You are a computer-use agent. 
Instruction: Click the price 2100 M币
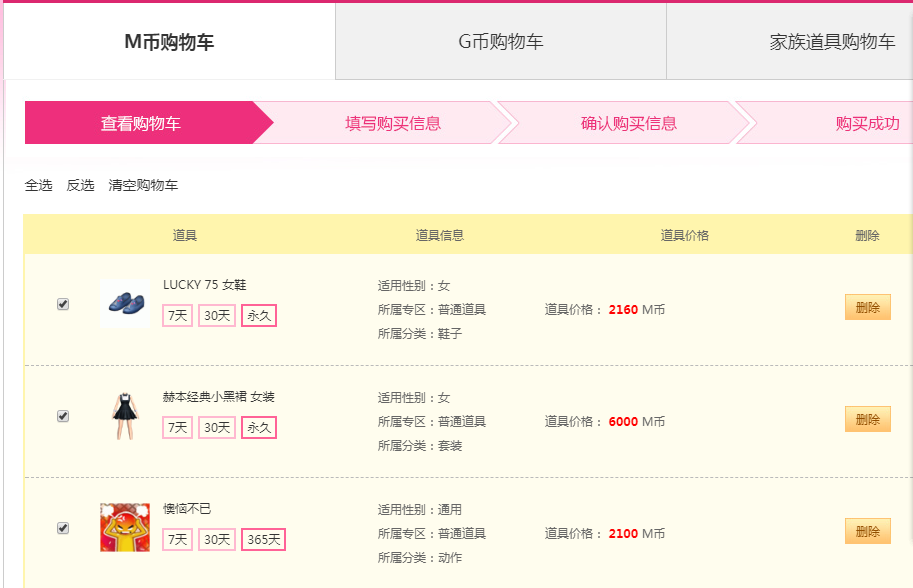coord(636,533)
